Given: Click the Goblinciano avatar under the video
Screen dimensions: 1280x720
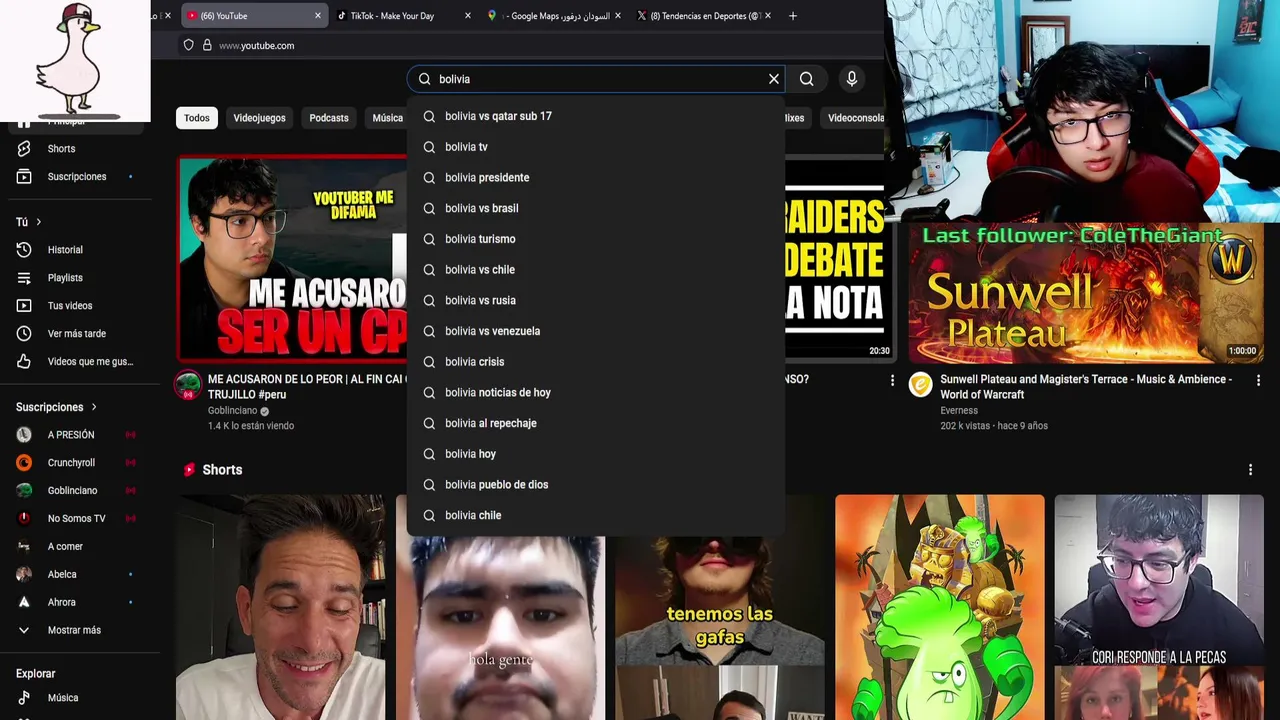Looking at the screenshot, I should coord(188,385).
